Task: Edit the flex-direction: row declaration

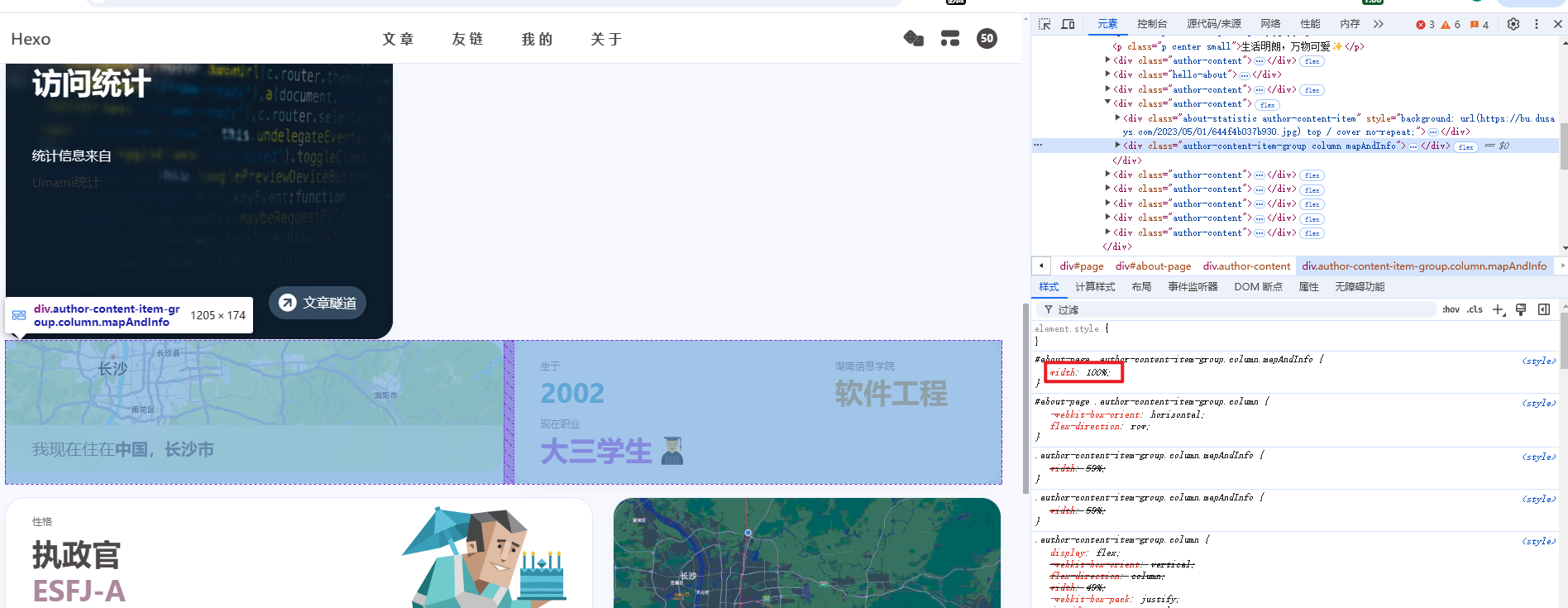Action: point(1100,427)
